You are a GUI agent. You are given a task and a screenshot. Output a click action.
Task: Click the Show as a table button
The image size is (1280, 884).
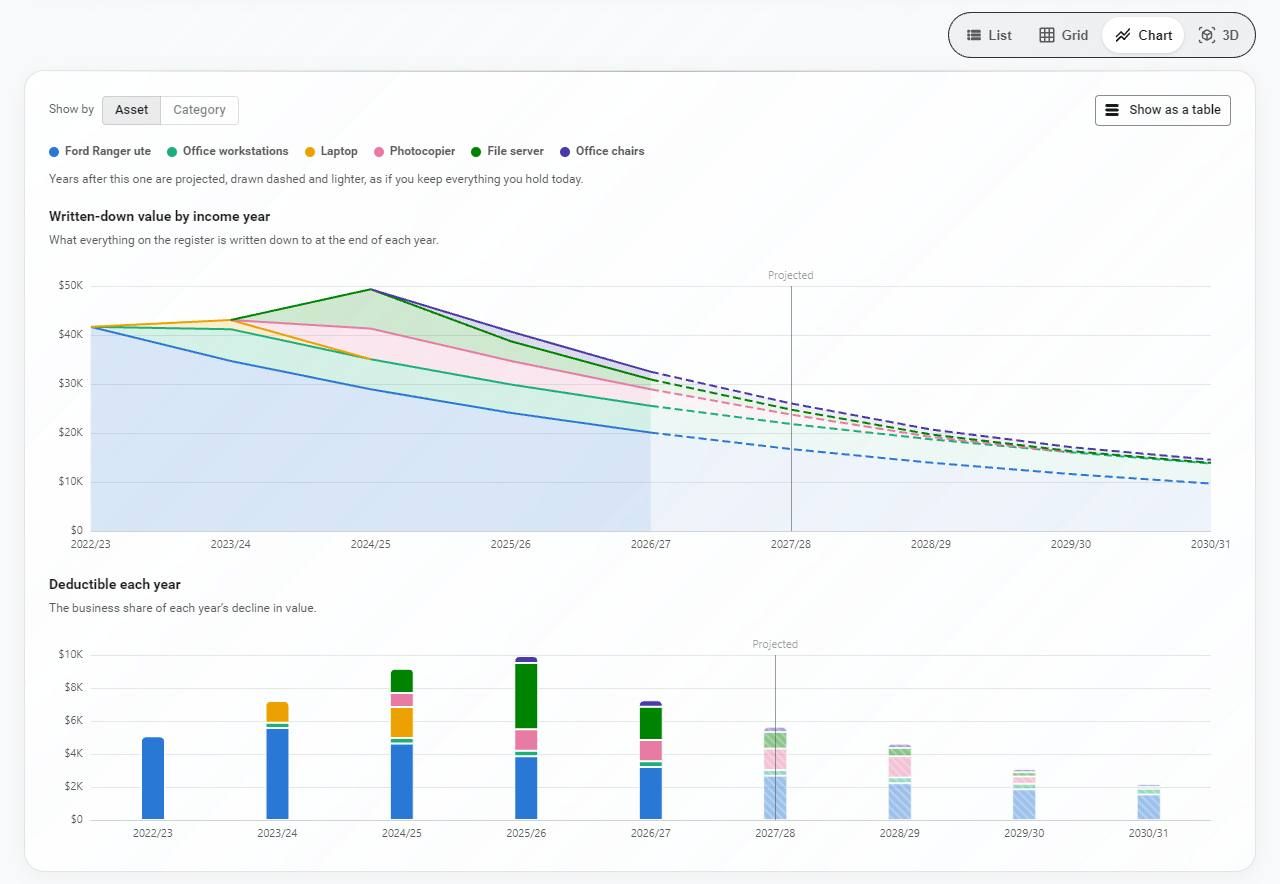tap(1162, 110)
